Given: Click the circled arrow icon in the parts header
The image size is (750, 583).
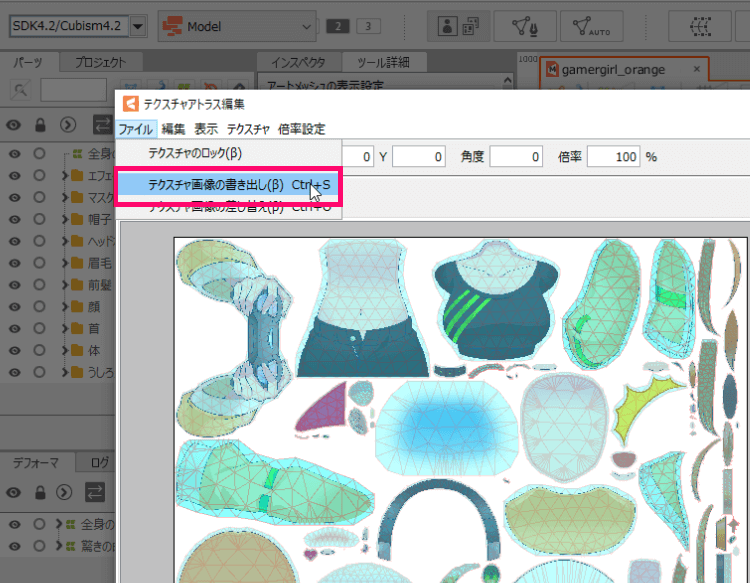Looking at the screenshot, I should [x=68, y=125].
